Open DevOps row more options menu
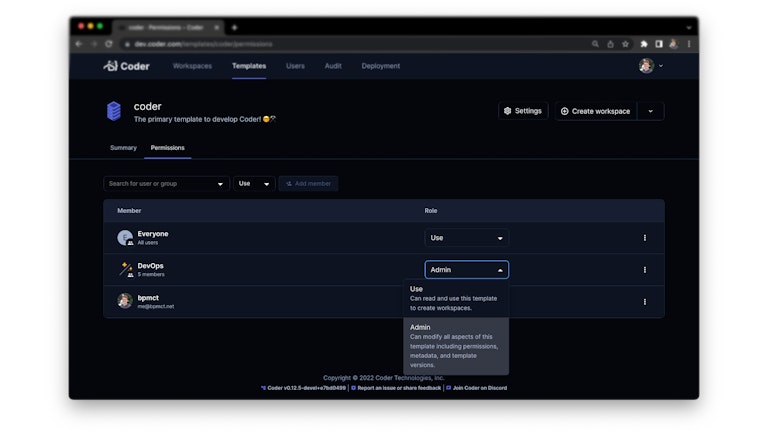The width and height of the screenshot is (768, 432). pos(645,270)
